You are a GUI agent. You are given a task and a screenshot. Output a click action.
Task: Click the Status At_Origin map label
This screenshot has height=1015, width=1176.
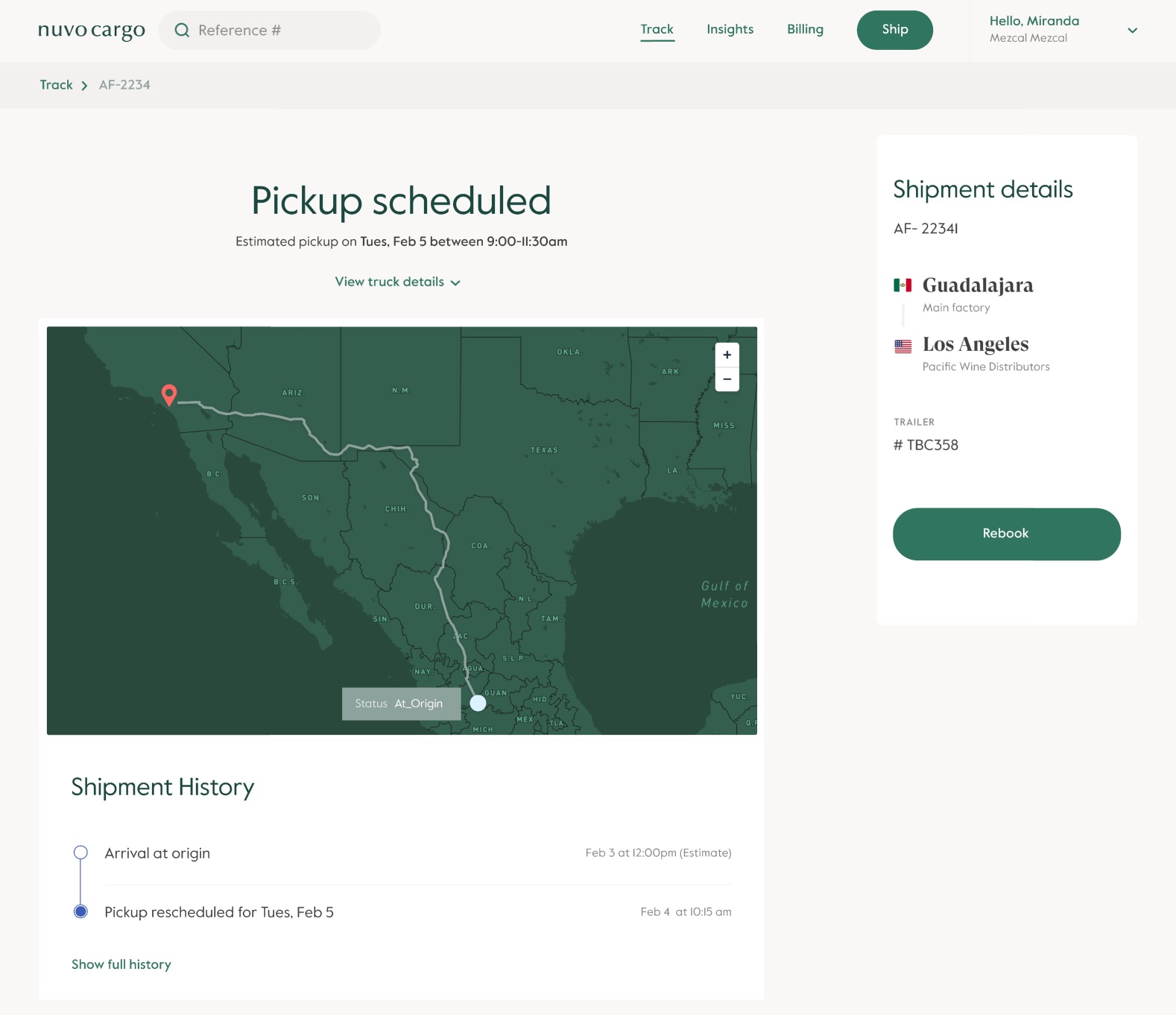coord(400,703)
